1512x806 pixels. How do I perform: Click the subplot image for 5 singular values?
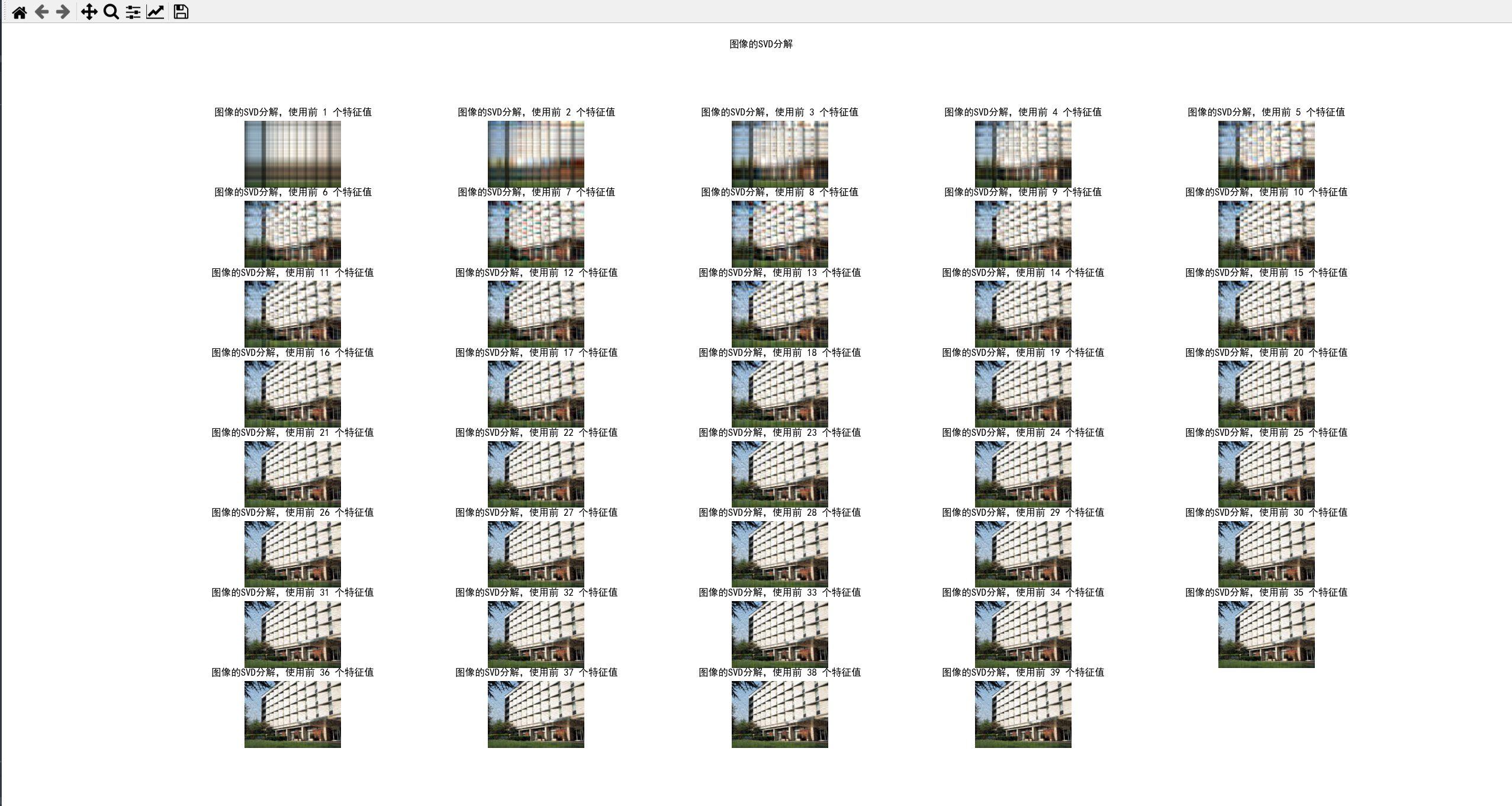coord(1266,154)
